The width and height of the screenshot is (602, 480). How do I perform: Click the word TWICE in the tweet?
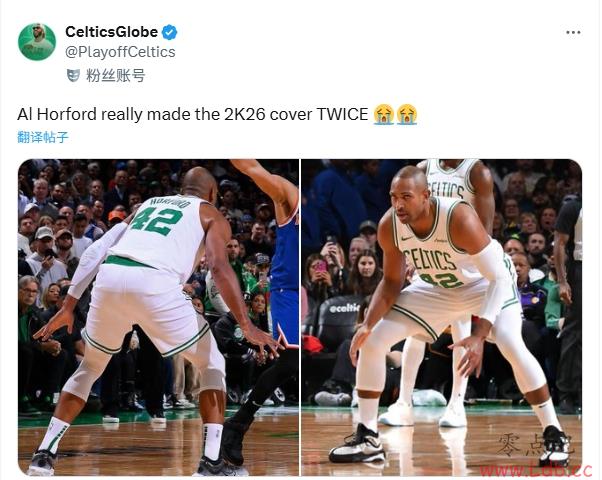pos(342,114)
